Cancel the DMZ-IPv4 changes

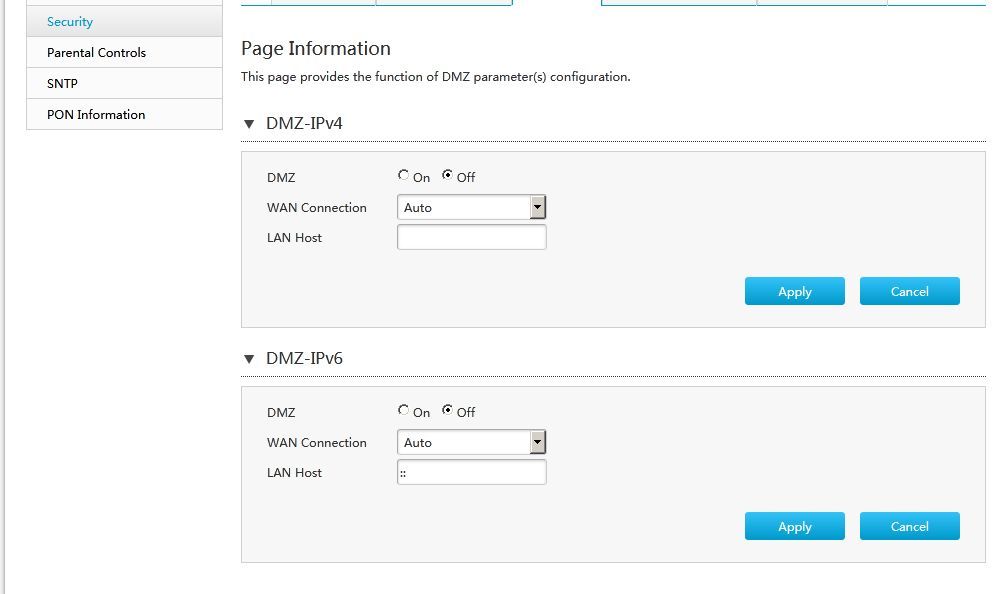point(909,291)
